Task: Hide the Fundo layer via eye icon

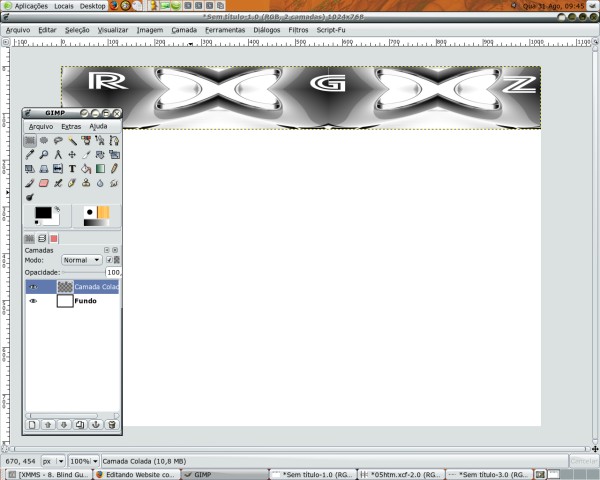Action: pos(33,301)
